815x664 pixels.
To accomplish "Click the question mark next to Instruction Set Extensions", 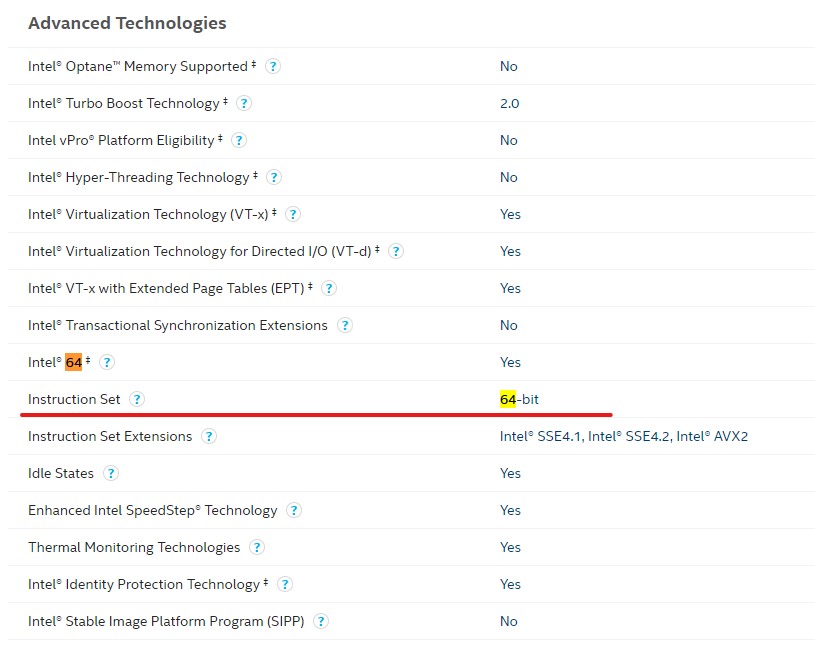I will click(x=209, y=436).
